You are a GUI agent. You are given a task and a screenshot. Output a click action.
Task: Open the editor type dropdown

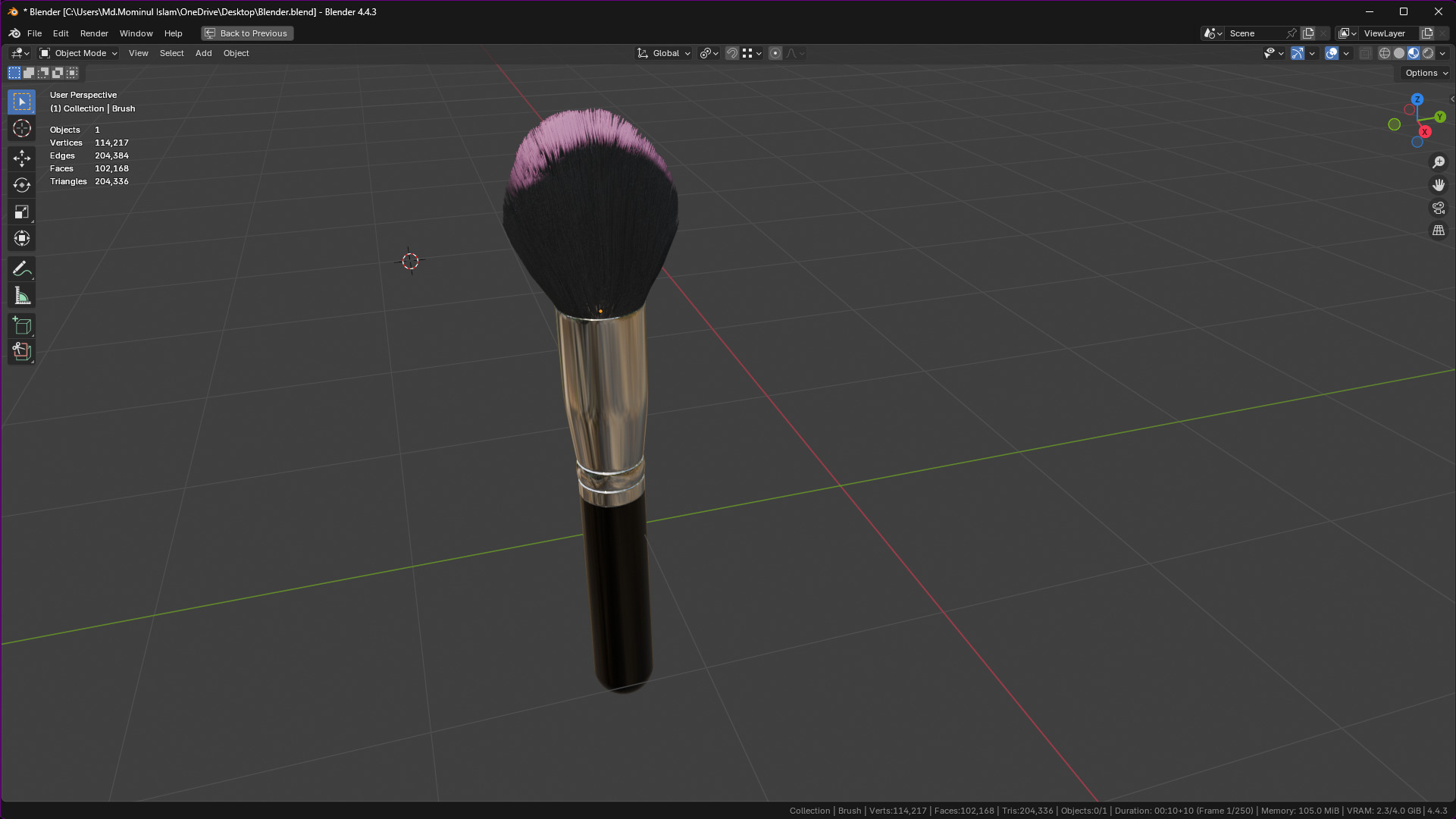[20, 53]
